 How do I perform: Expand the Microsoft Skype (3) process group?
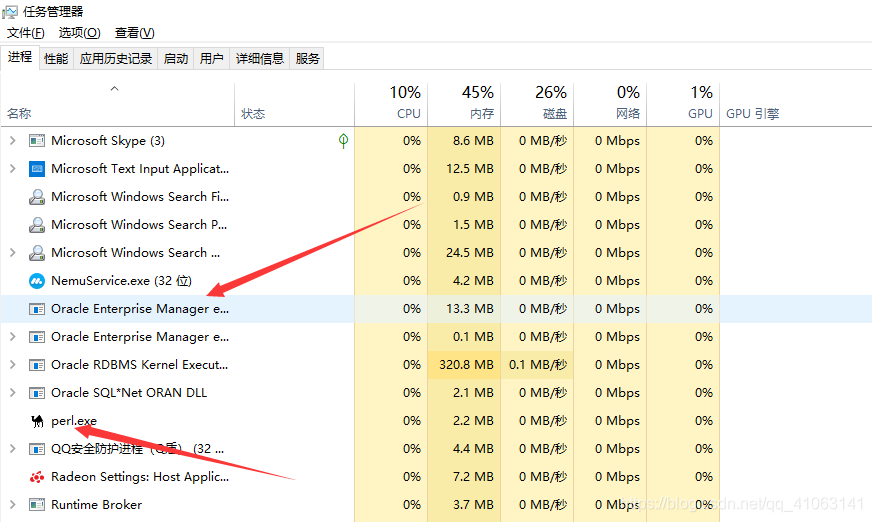(12, 141)
